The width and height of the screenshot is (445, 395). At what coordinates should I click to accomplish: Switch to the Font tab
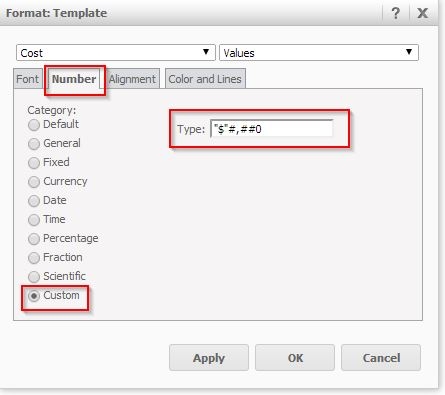(28, 79)
